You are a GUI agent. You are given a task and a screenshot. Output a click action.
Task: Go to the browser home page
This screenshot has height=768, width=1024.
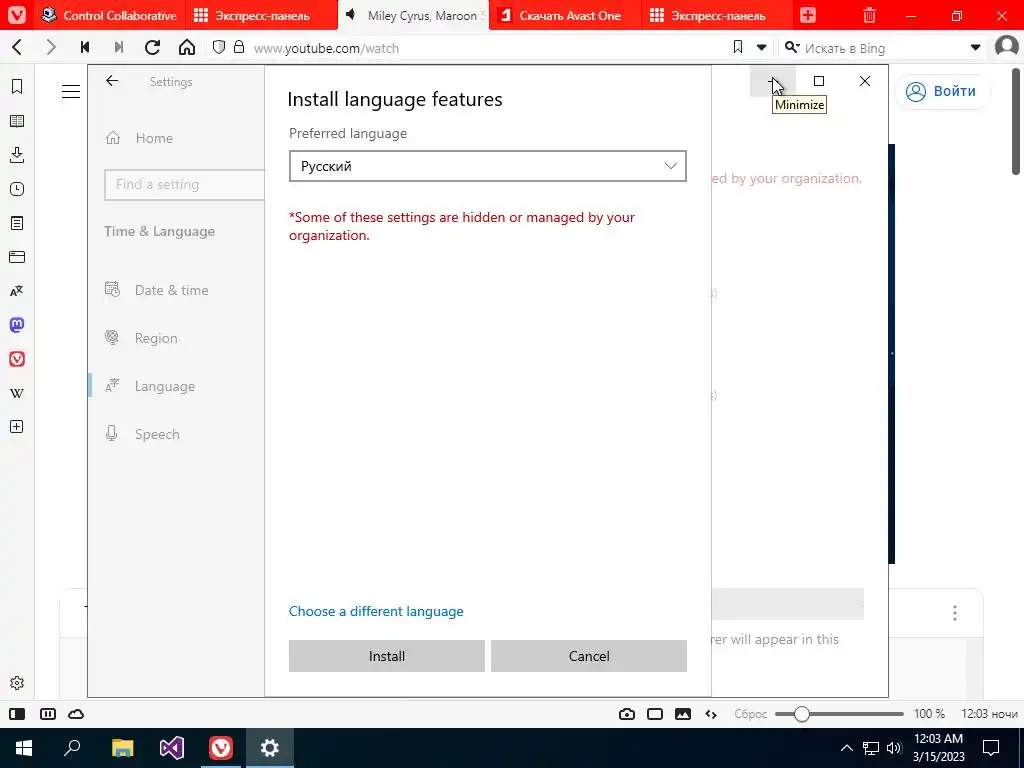tap(187, 47)
